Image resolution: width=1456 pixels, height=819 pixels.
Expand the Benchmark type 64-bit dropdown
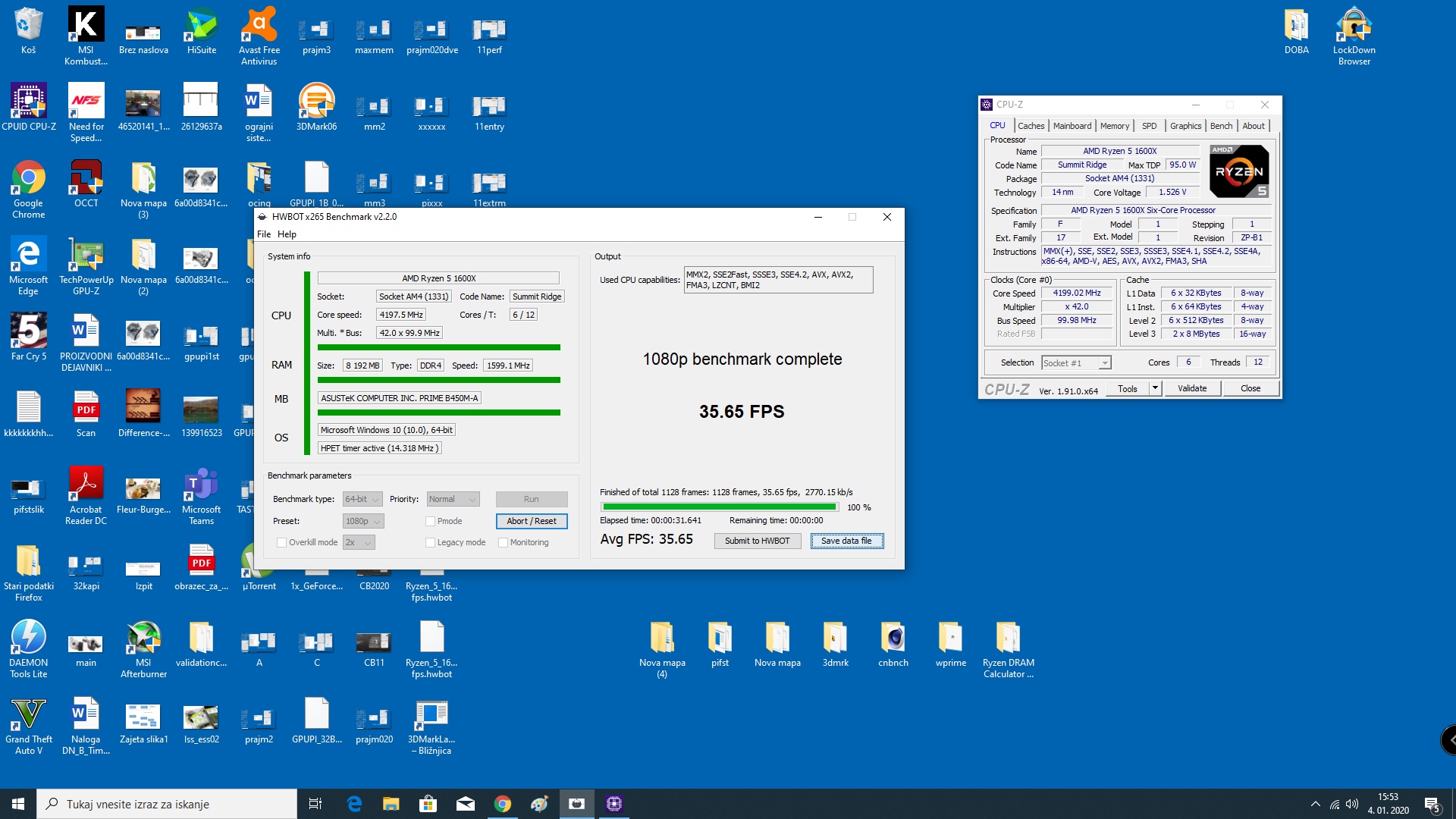coord(362,499)
